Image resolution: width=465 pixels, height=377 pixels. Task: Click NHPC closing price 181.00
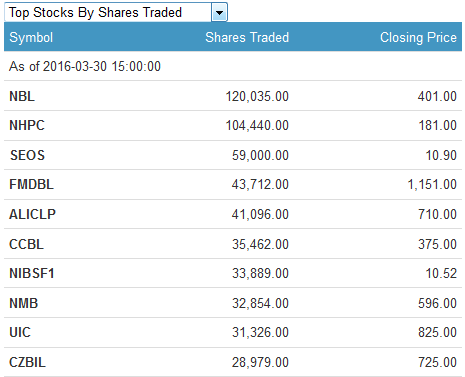click(438, 125)
